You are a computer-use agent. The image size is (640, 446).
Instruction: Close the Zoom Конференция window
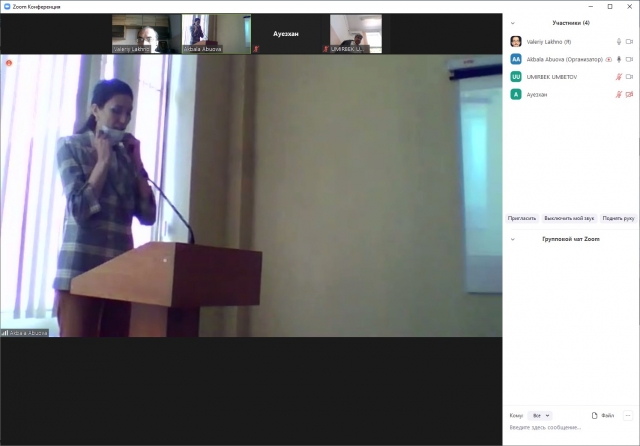[629, 7]
